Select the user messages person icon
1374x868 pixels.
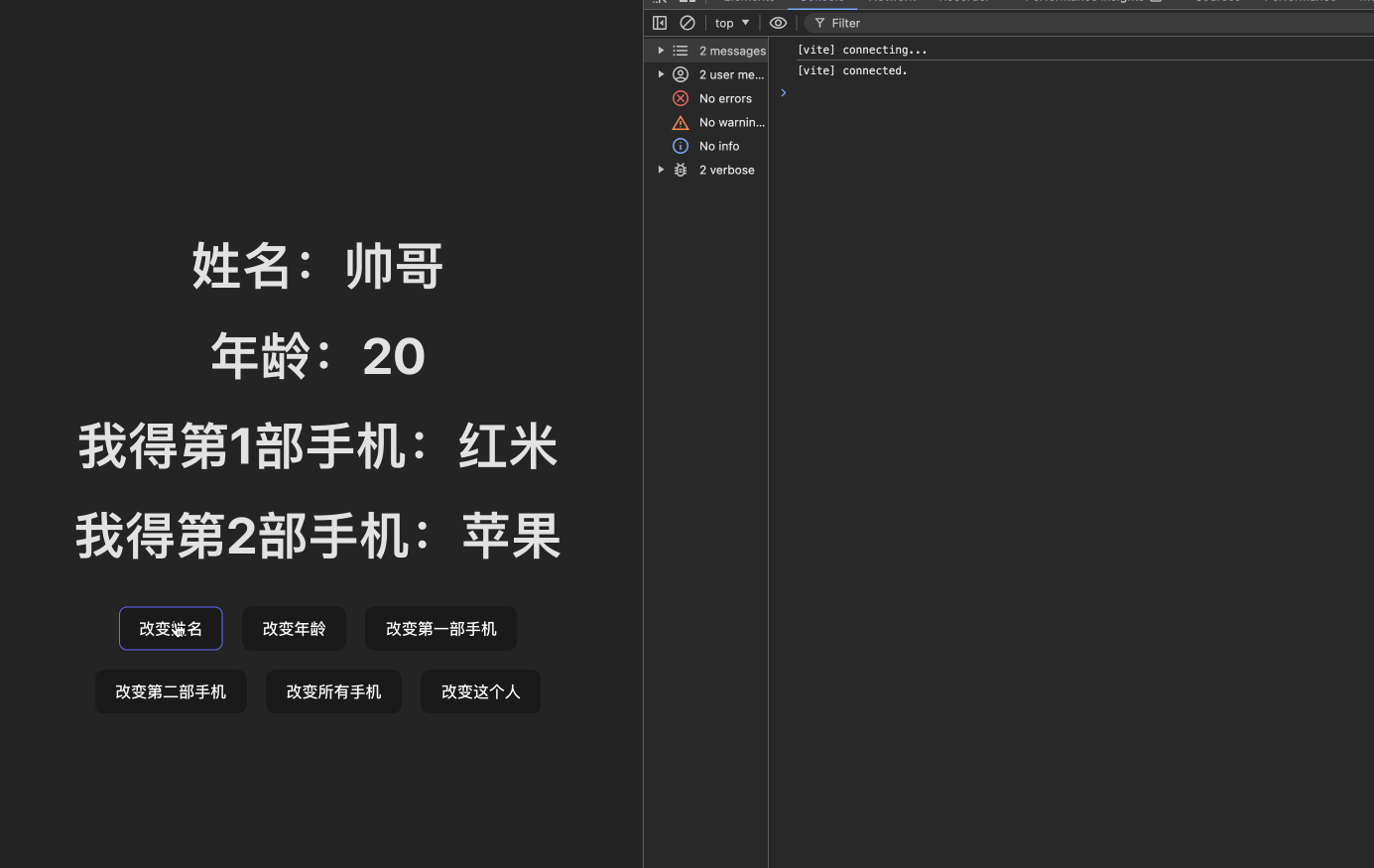point(681,74)
